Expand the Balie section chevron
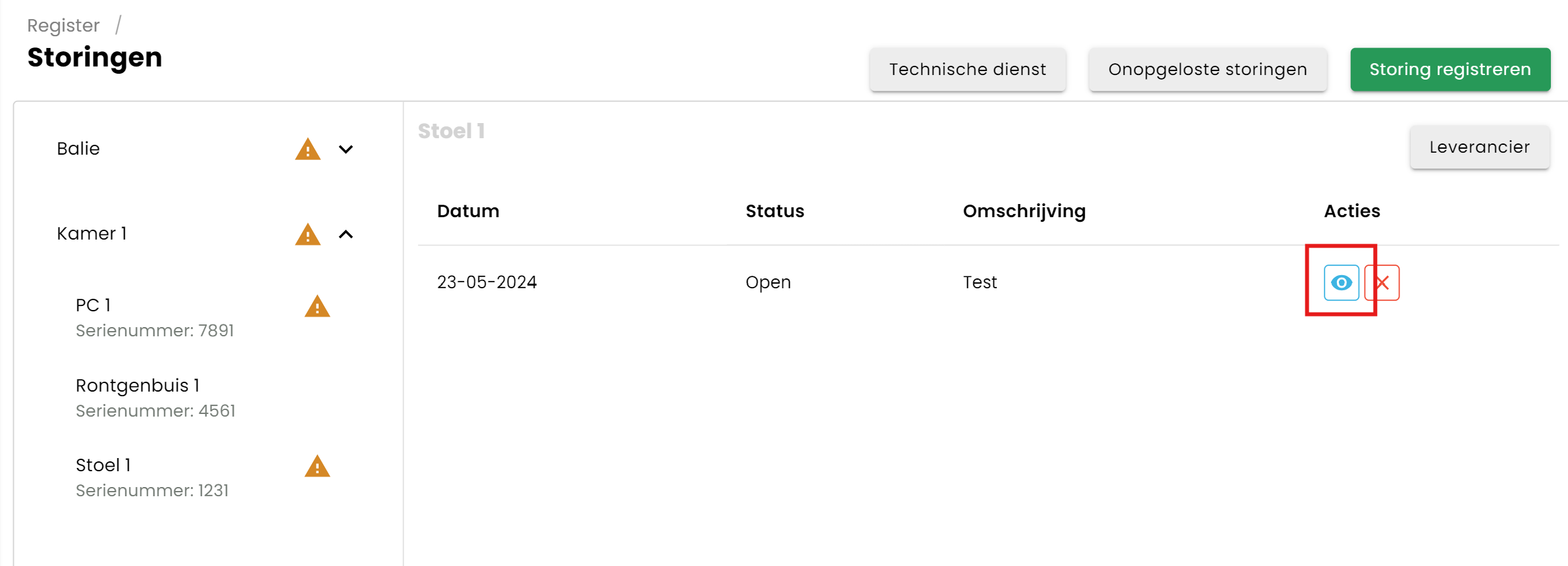Screen dimensions: 1568x566 pos(346,149)
